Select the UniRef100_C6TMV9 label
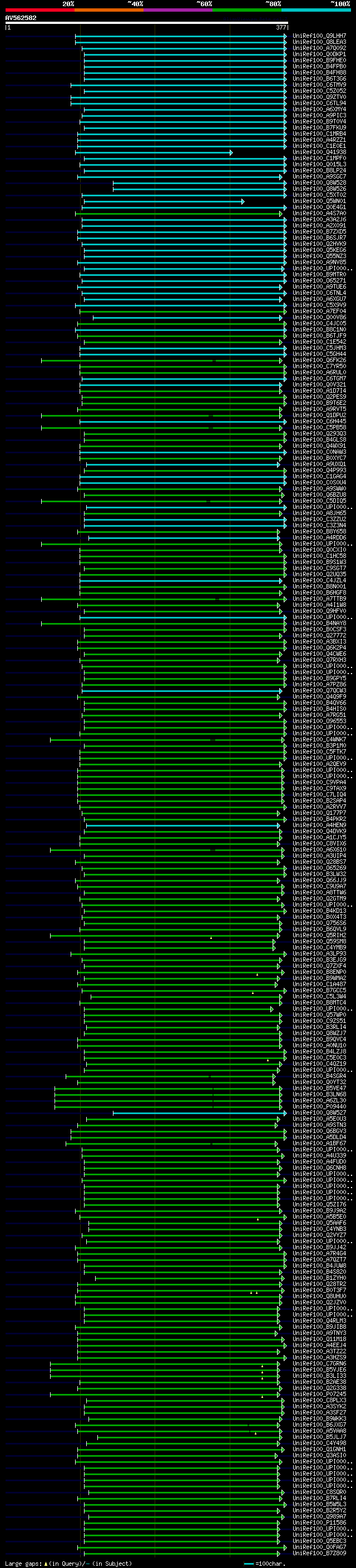The width and height of the screenshot is (356, 1568). [x=319, y=85]
